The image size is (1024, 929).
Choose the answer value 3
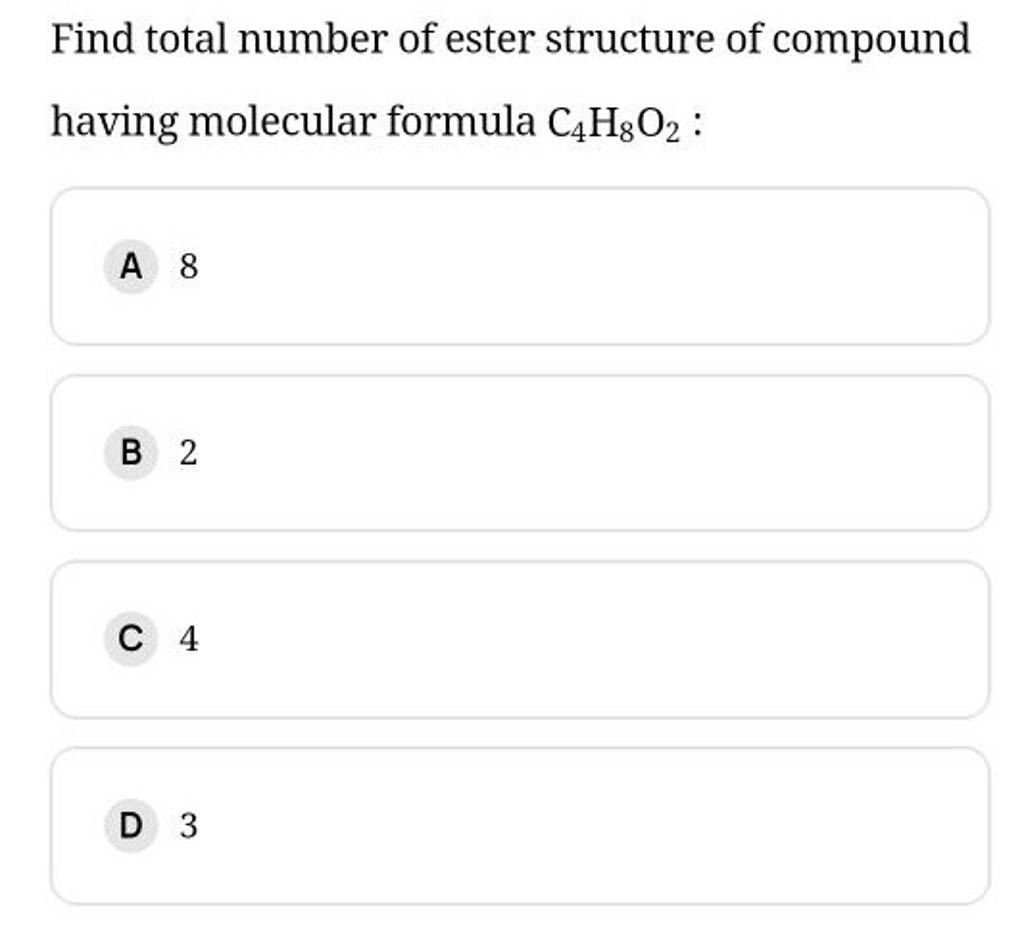click(x=189, y=825)
